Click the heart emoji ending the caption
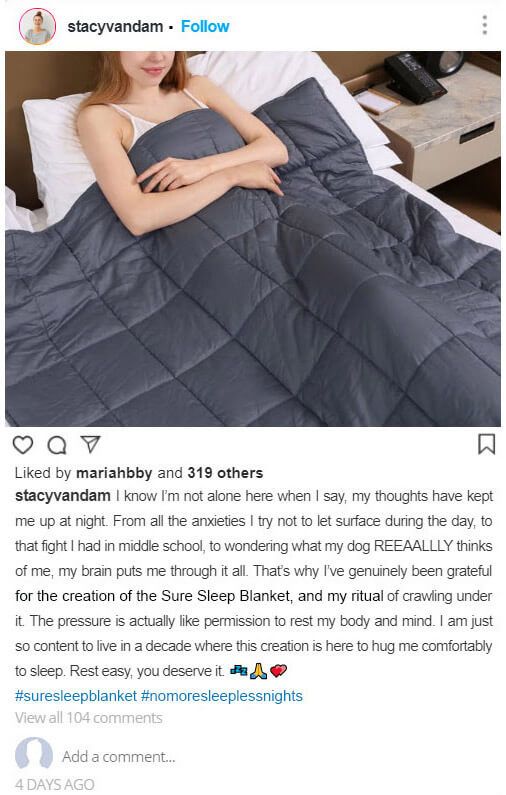Screen dimensions: 506x795 [x=278, y=671]
